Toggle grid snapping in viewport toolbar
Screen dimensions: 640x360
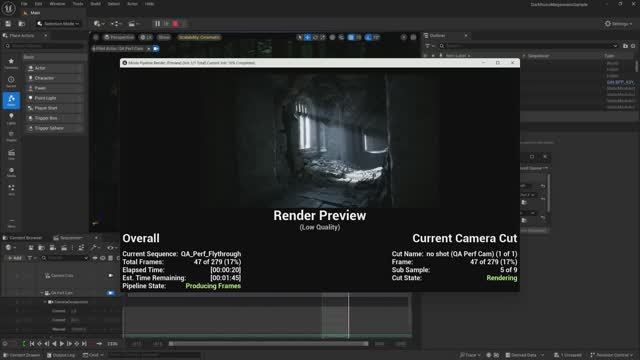coord(351,37)
